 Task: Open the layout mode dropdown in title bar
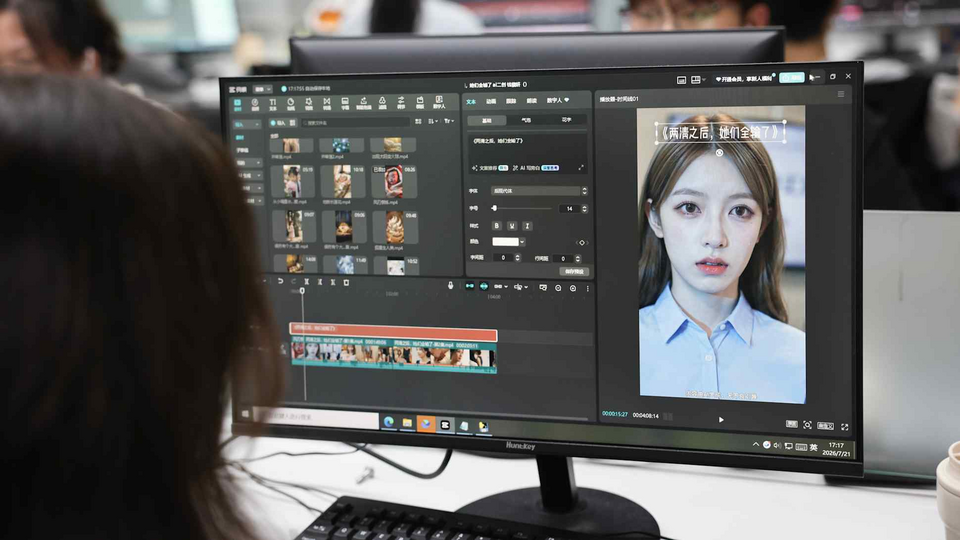pos(698,80)
